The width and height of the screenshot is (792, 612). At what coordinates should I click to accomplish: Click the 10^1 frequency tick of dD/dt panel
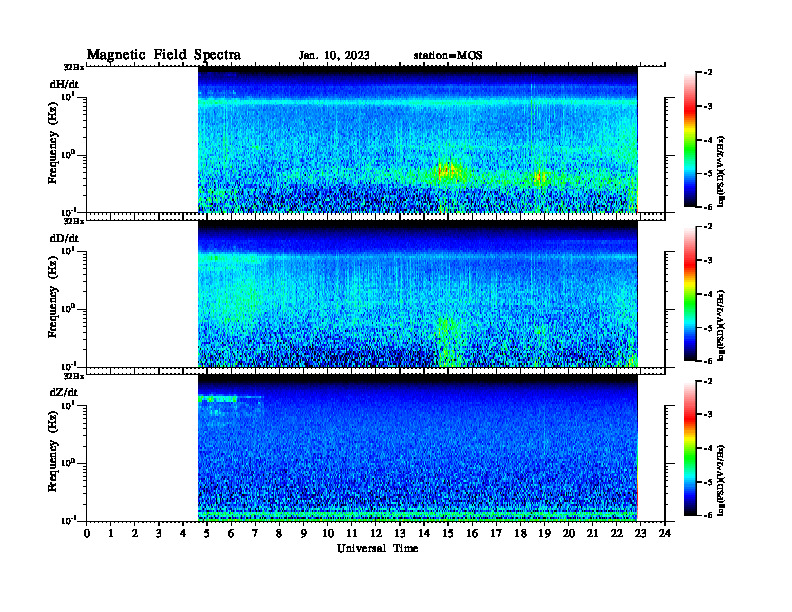click(68, 250)
